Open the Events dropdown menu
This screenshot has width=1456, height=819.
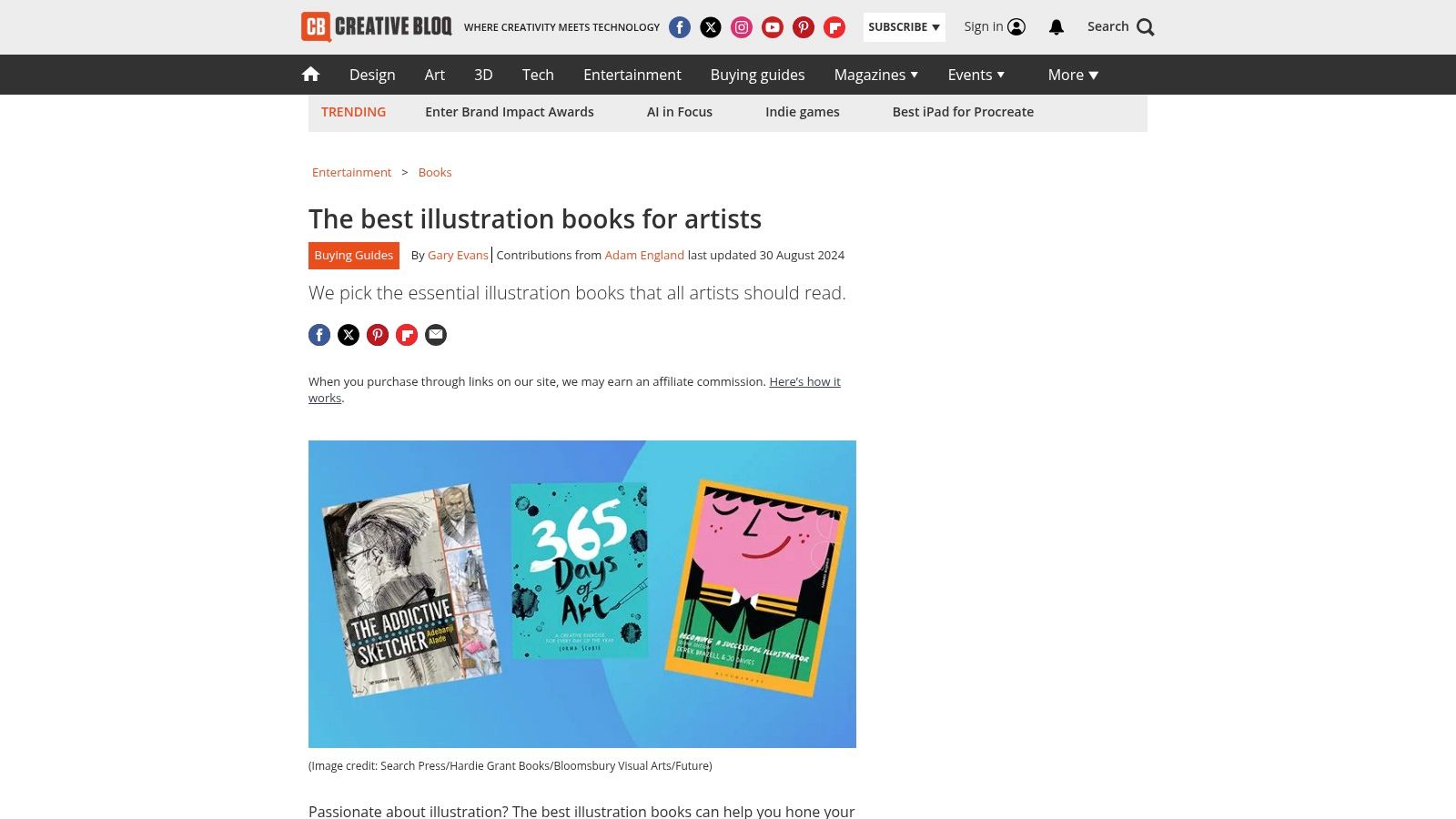pos(976,75)
